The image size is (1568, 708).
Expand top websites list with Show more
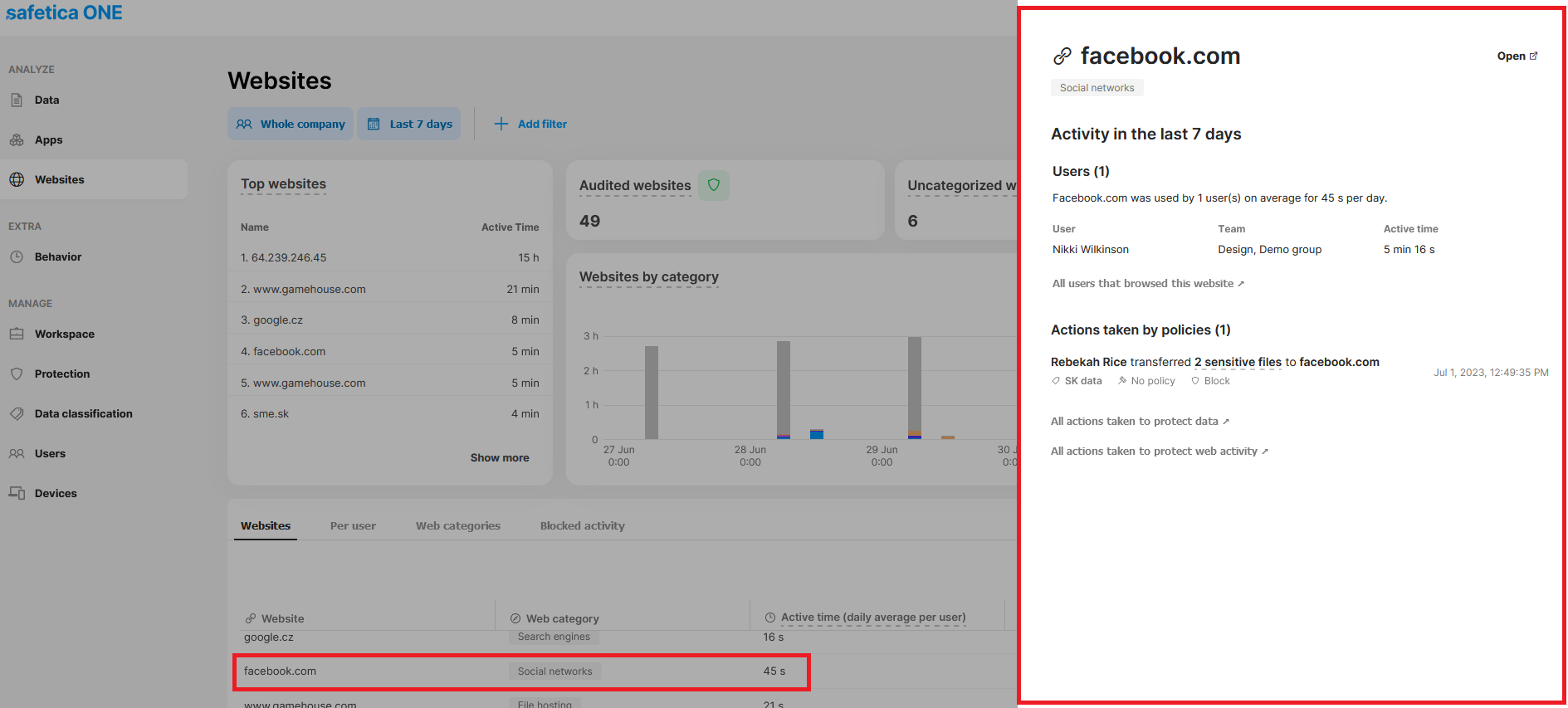(499, 458)
